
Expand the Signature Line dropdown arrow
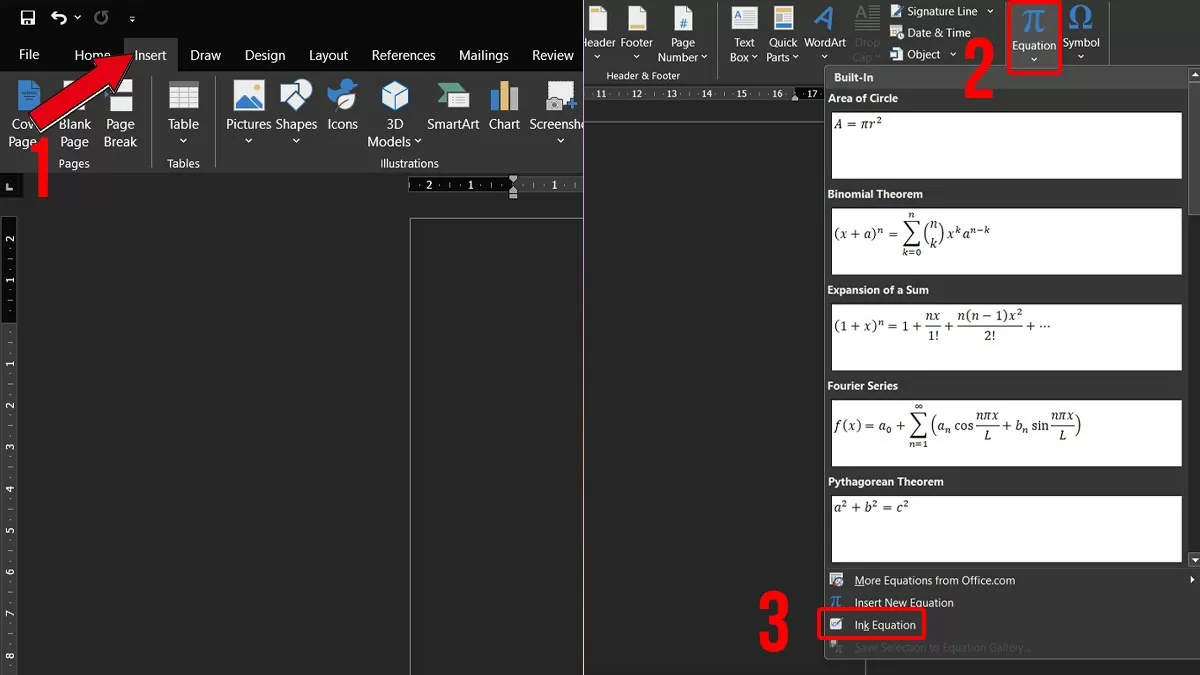coord(990,12)
